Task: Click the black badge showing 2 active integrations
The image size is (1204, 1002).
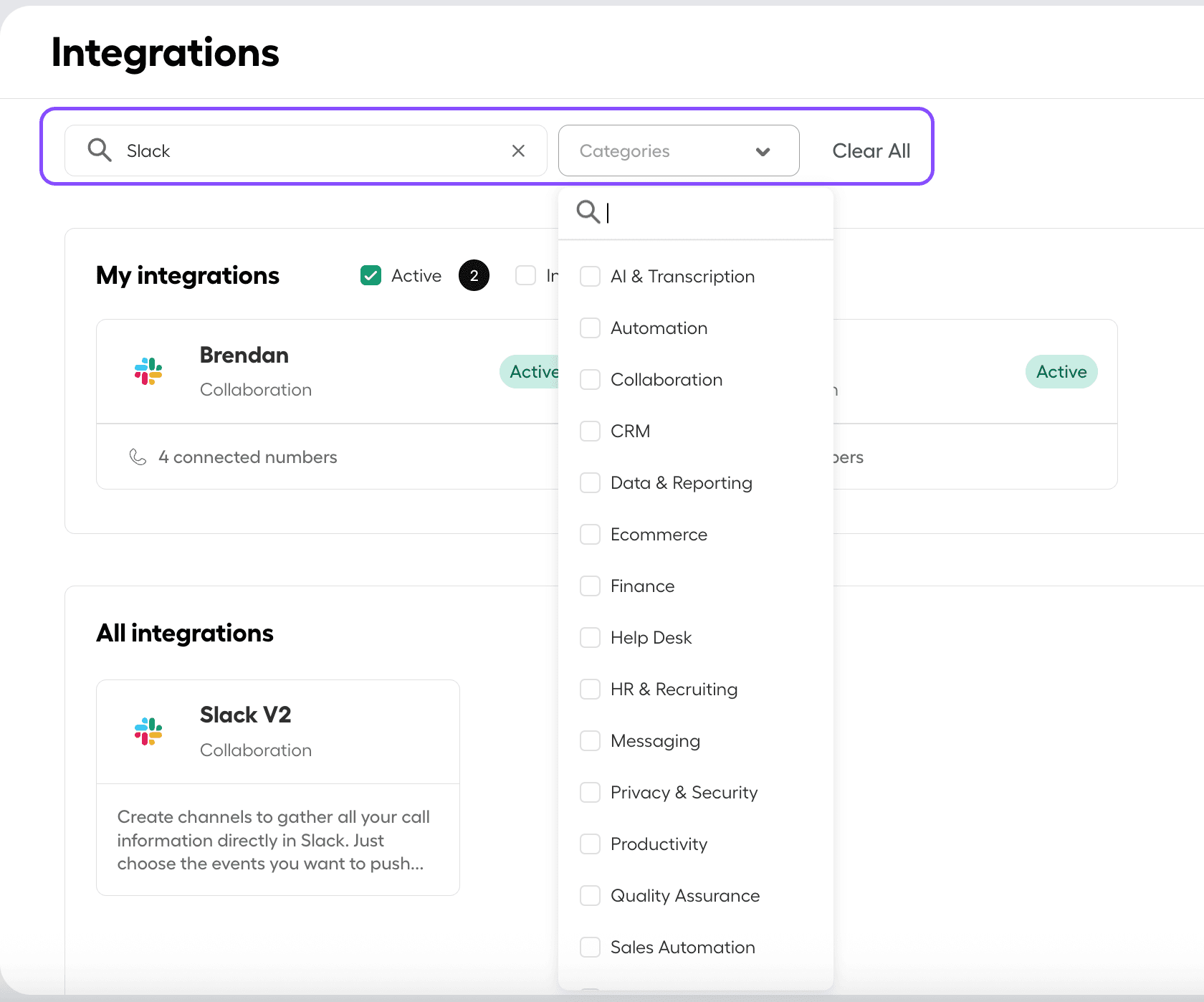Action: 474,275
